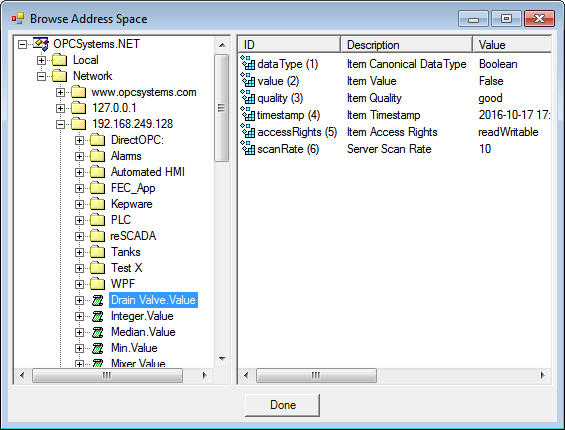Select the reSCADA tree item

click(x=133, y=236)
